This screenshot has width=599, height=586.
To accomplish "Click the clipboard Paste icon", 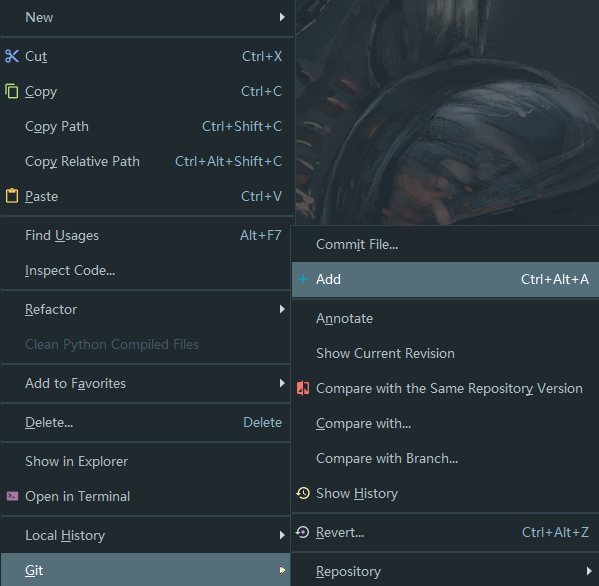I will [12, 196].
